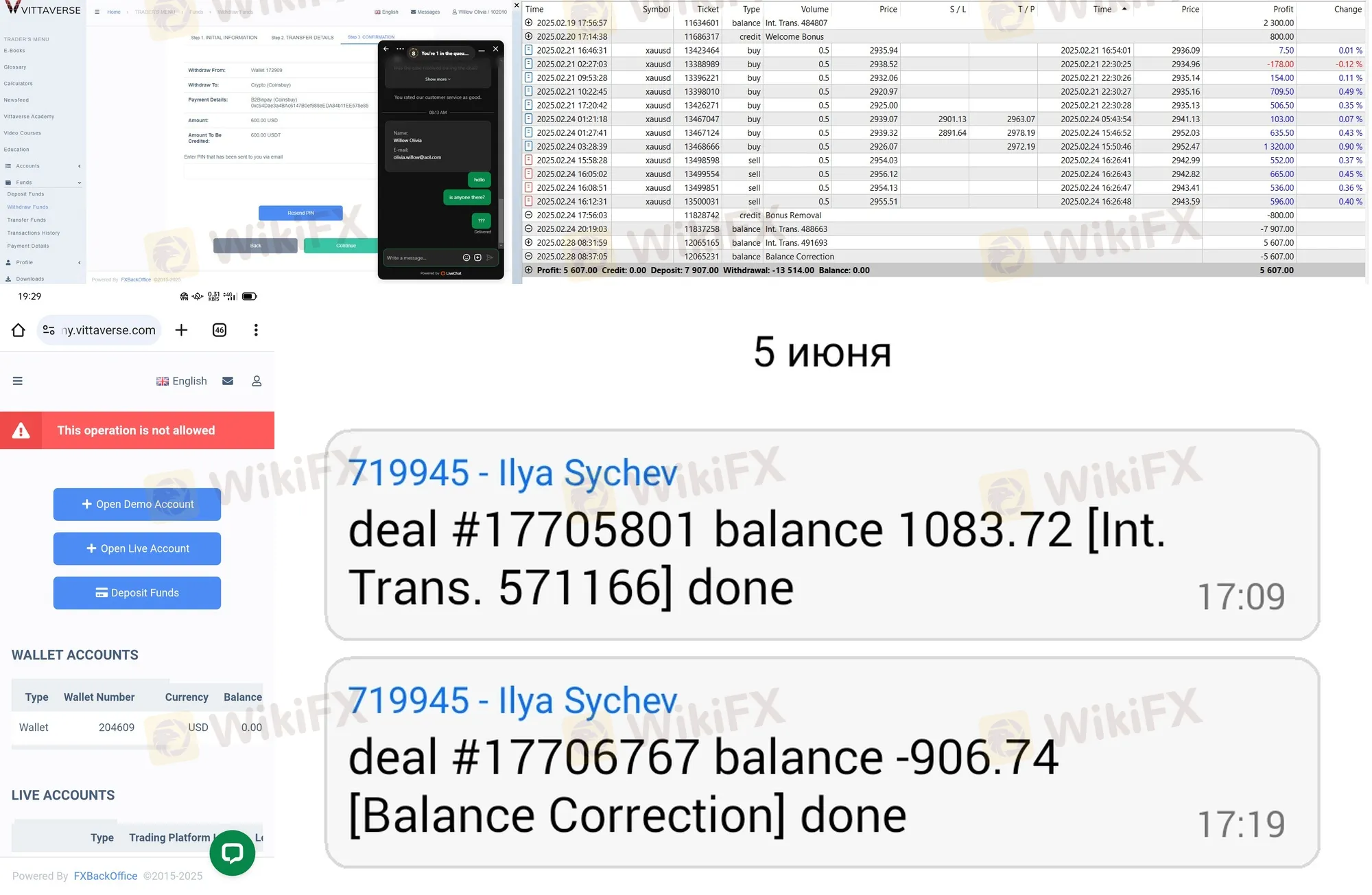The image size is (1372, 895).
Task: Open the emoji picker in chat
Action: click(466, 257)
